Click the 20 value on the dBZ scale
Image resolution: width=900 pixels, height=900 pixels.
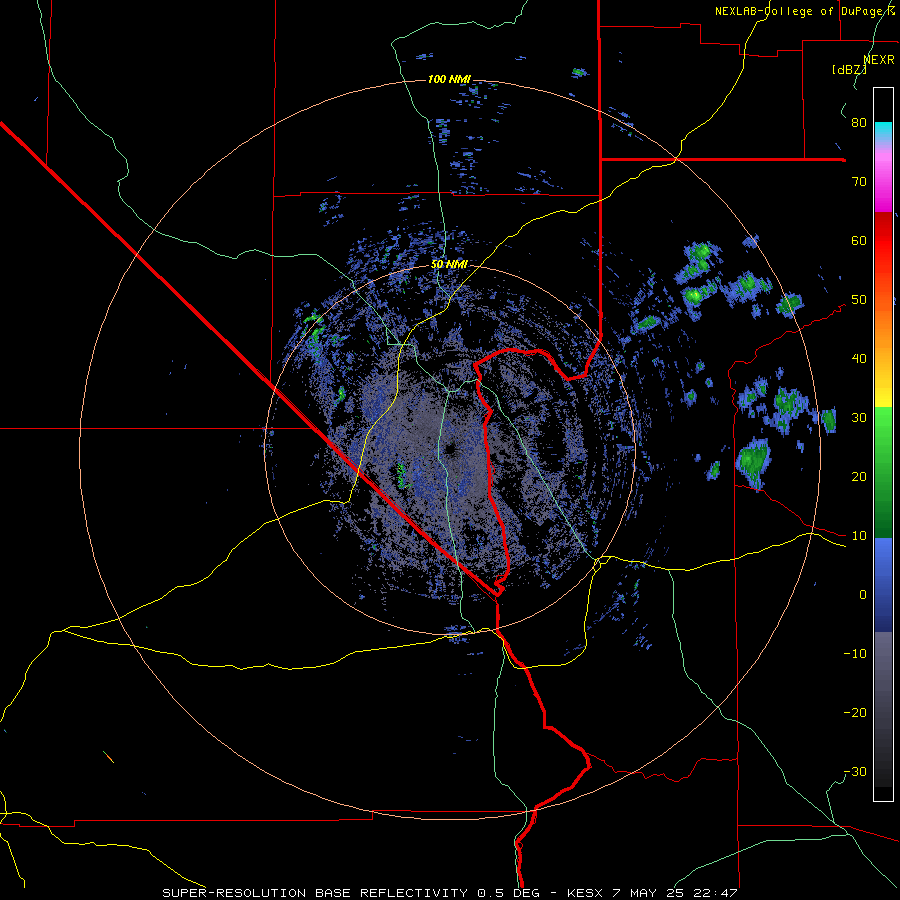click(859, 477)
